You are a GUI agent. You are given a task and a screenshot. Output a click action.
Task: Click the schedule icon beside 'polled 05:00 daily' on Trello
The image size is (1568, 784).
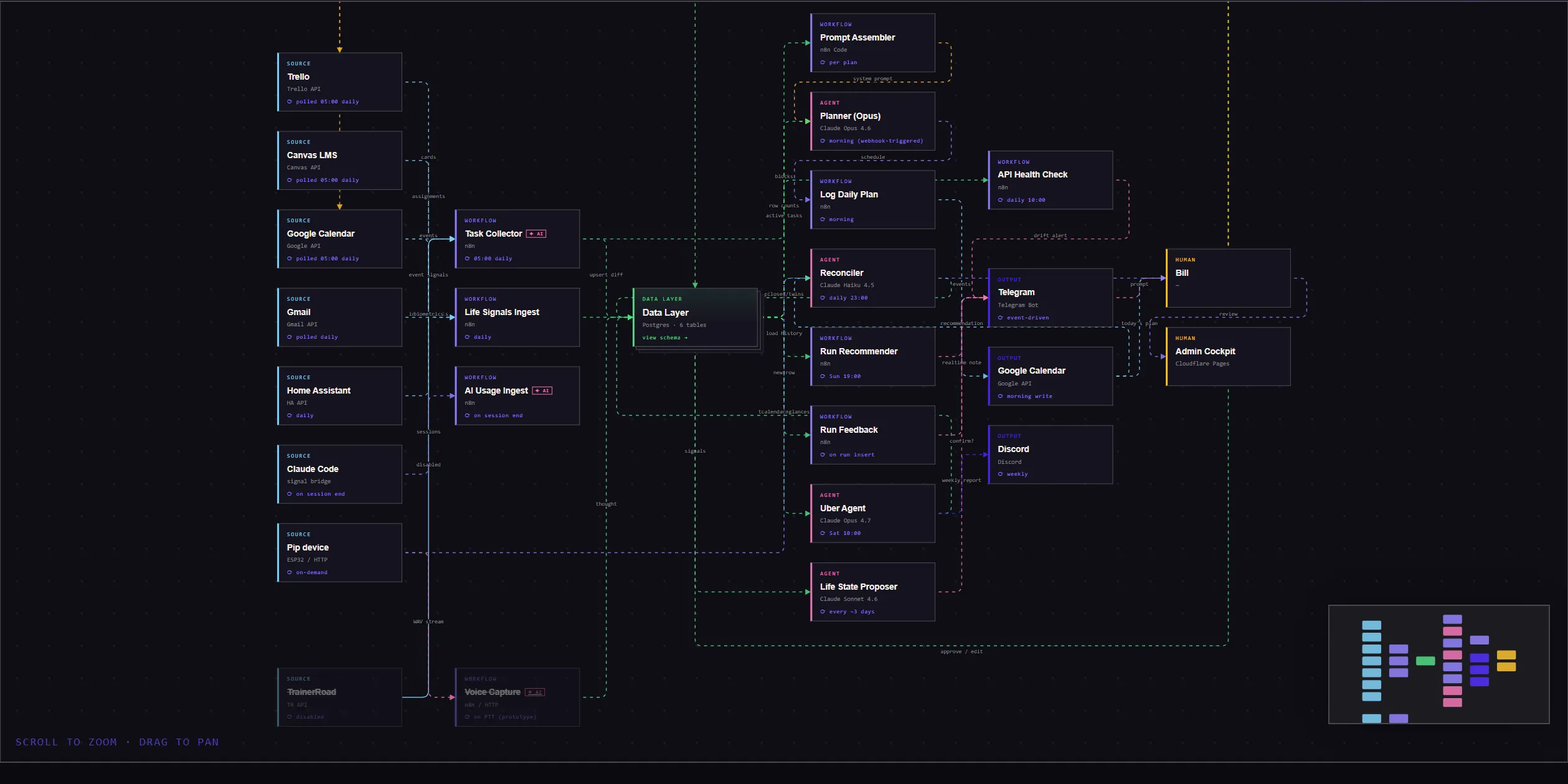(x=290, y=102)
